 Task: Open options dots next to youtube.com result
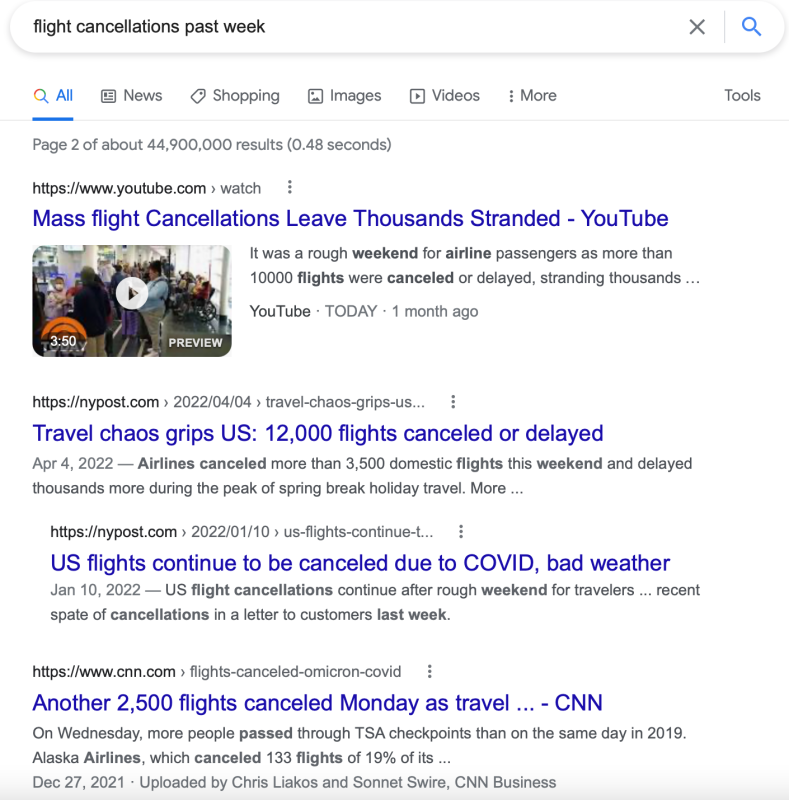289,187
